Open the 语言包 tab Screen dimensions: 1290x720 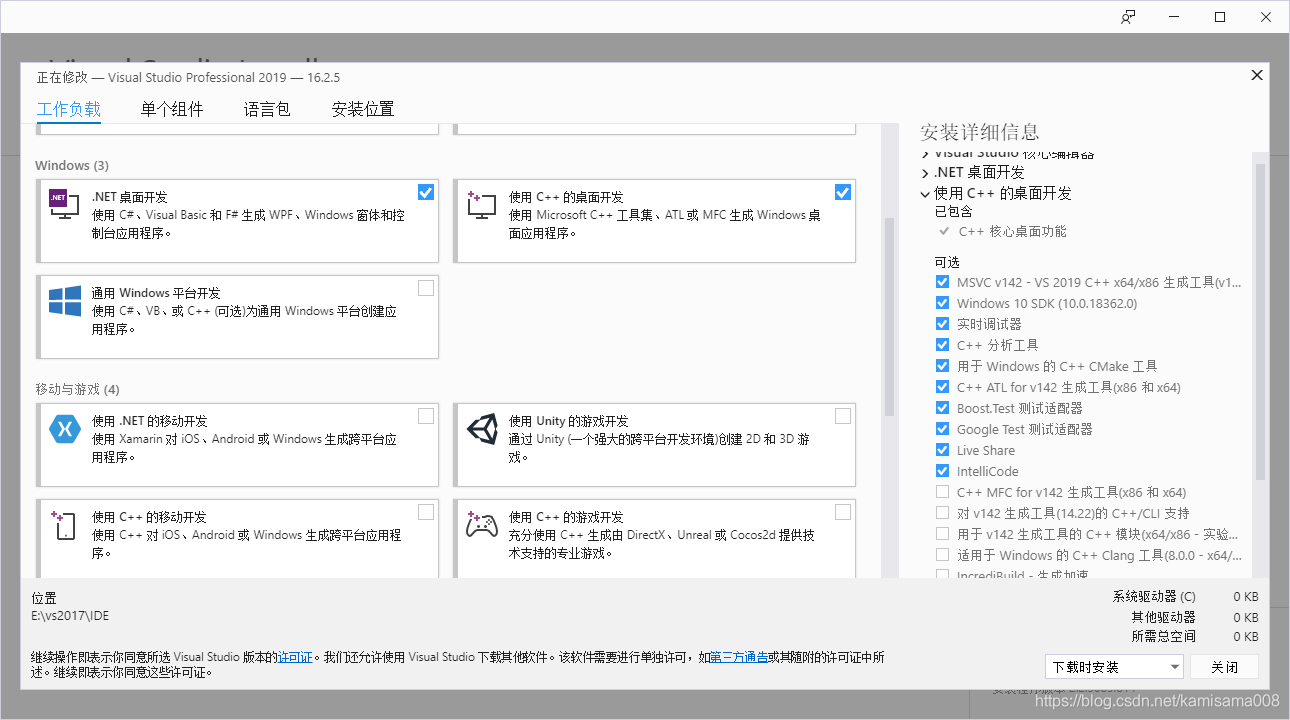click(266, 109)
